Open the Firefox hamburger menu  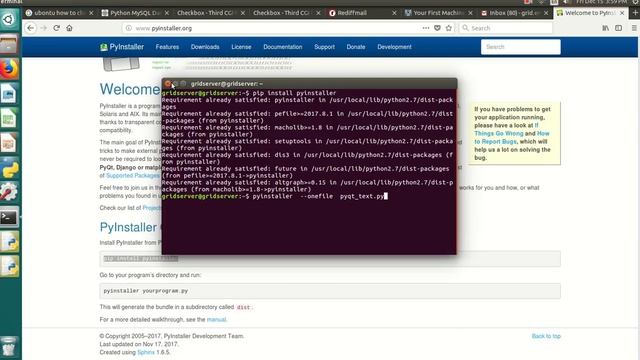[634, 28]
